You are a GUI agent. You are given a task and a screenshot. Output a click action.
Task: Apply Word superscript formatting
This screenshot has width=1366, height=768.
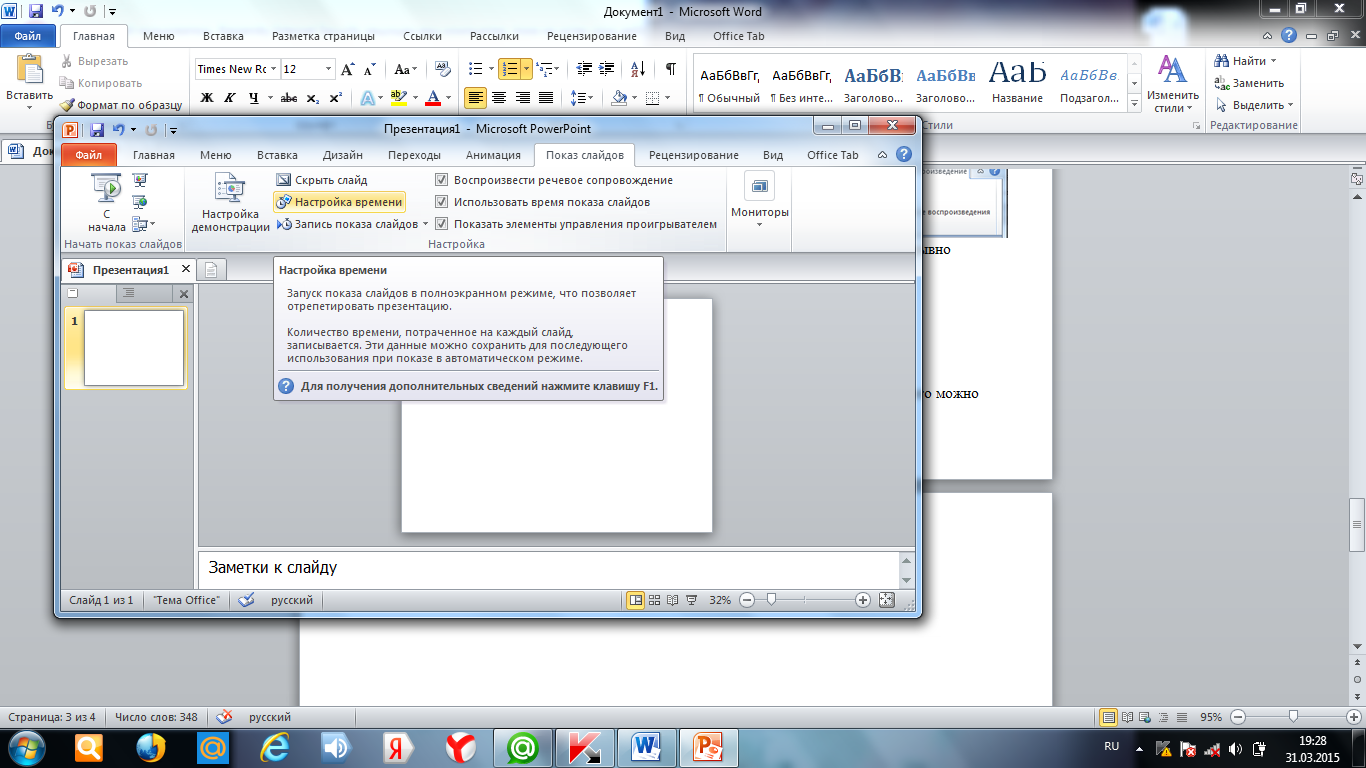pyautogui.click(x=335, y=98)
